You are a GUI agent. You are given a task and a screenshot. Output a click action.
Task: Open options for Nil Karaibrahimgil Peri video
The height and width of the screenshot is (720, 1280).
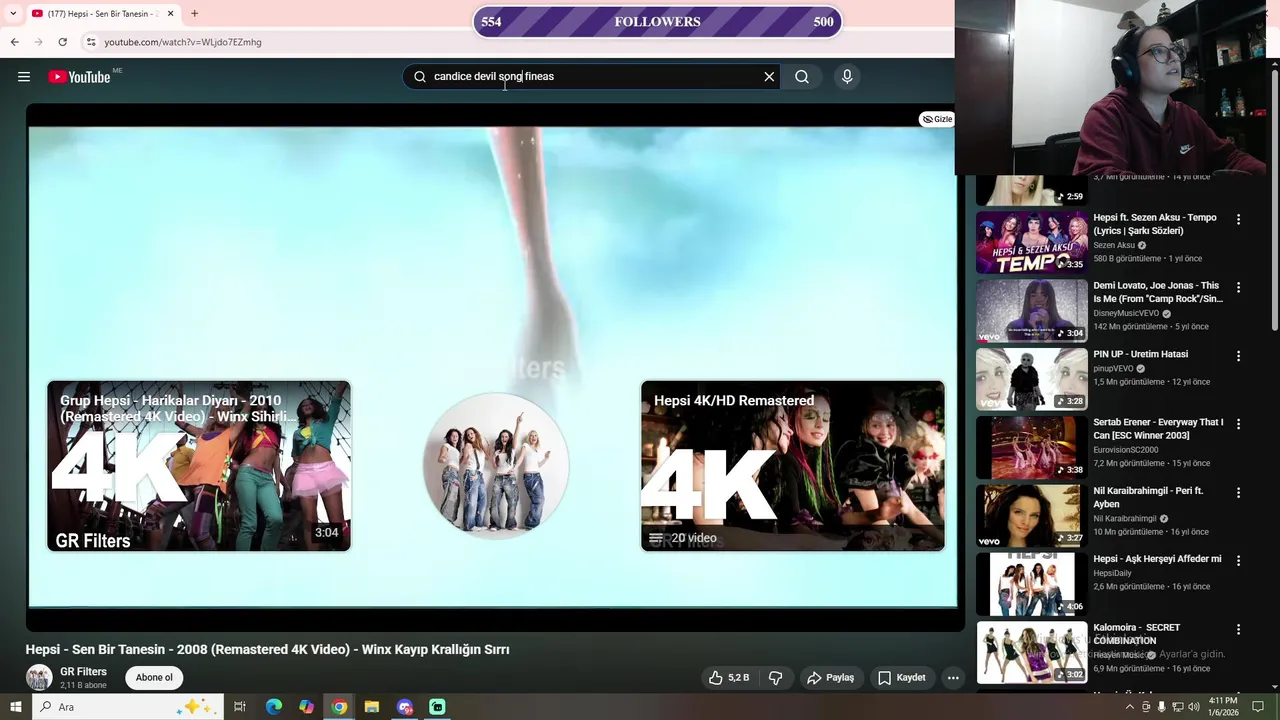click(x=1238, y=493)
